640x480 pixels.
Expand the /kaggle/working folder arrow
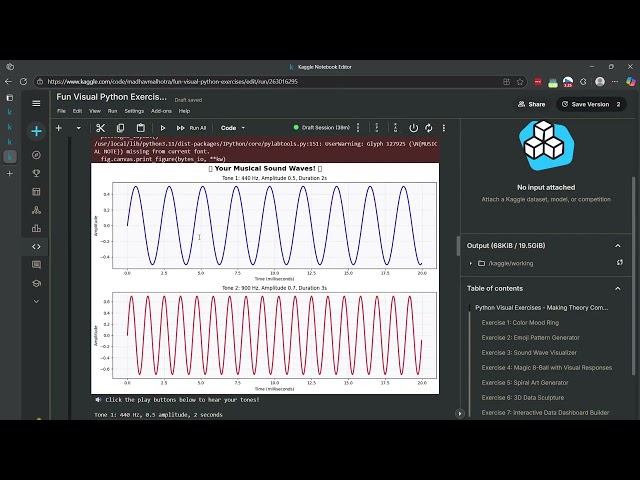(471, 263)
